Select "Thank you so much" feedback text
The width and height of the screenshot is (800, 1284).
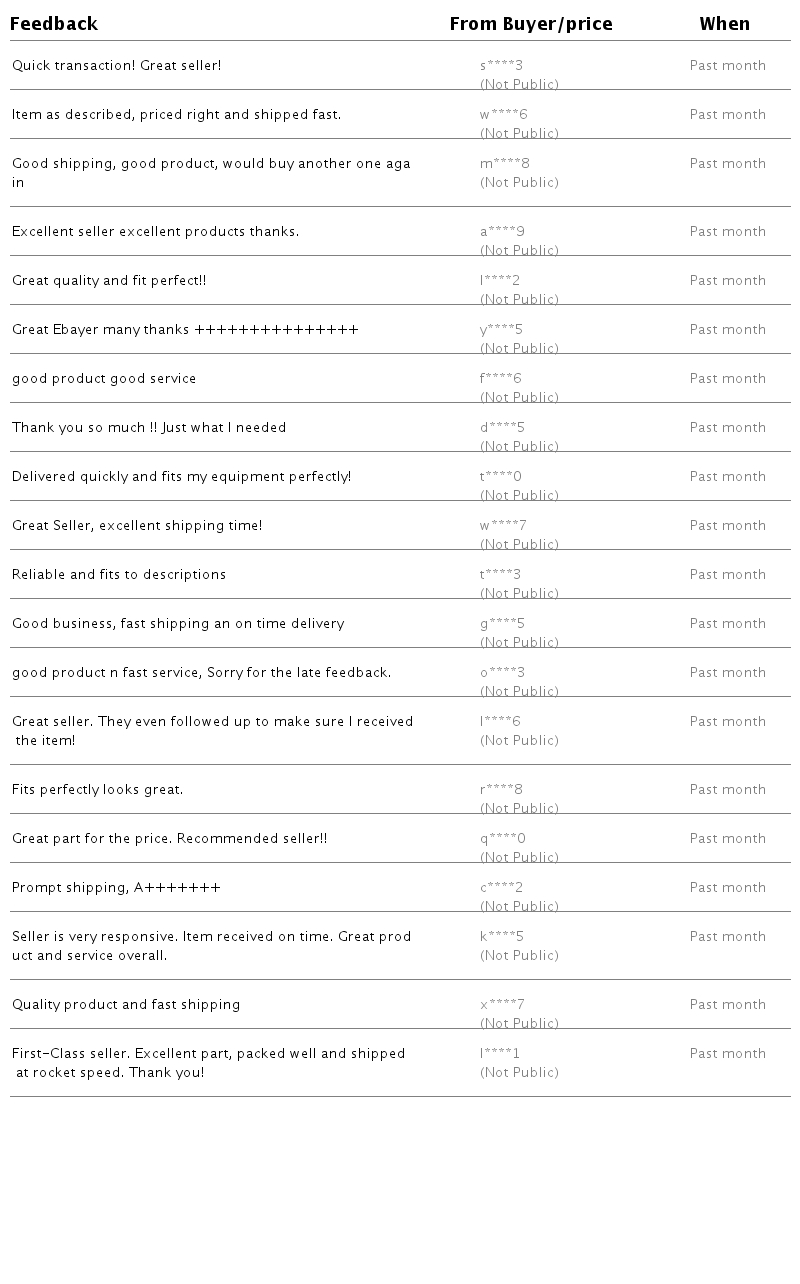tap(149, 428)
